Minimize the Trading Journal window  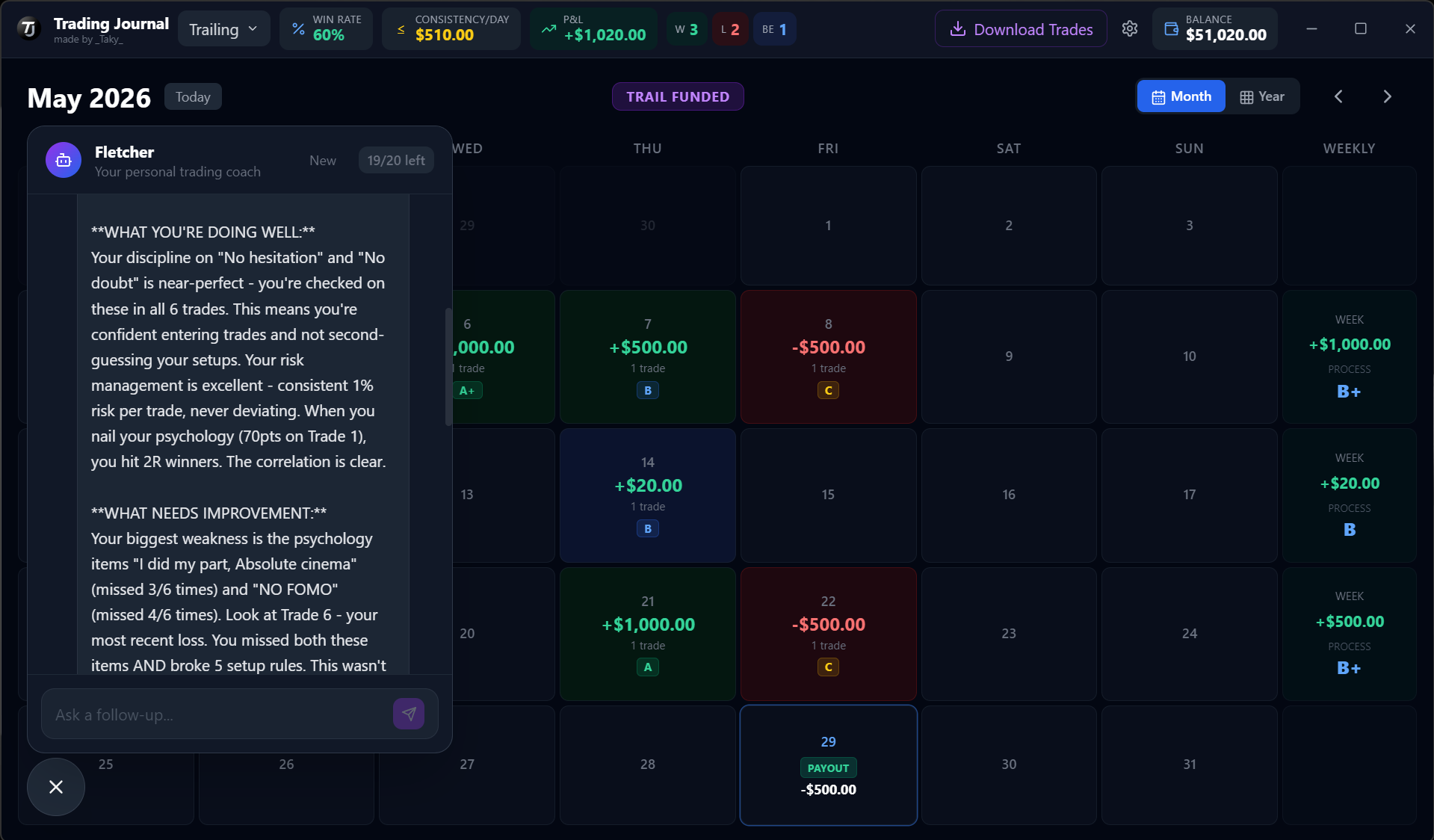1311,28
